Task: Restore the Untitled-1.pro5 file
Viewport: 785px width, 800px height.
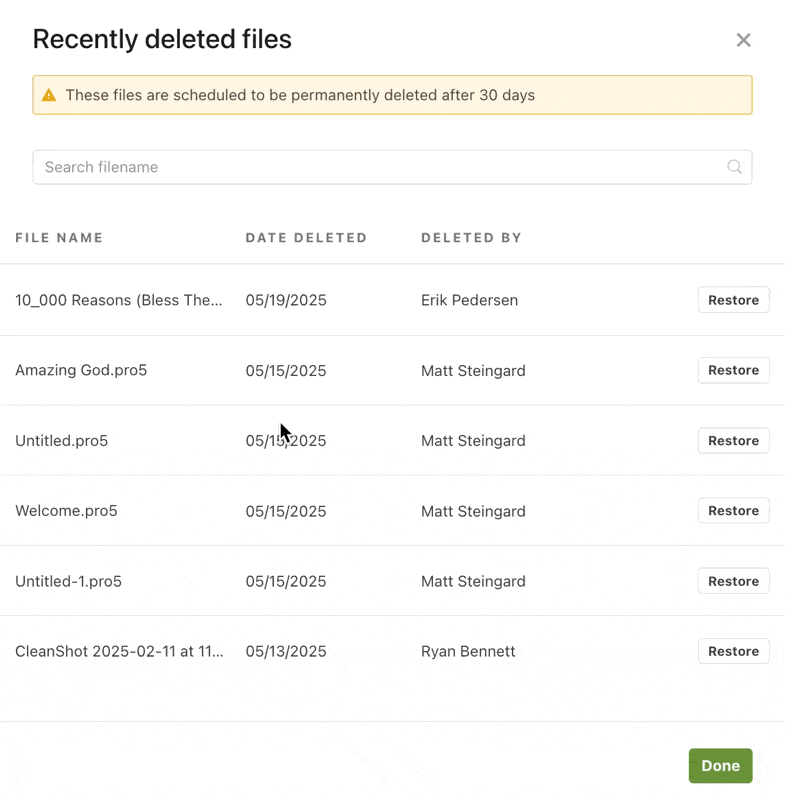Action: click(x=733, y=581)
